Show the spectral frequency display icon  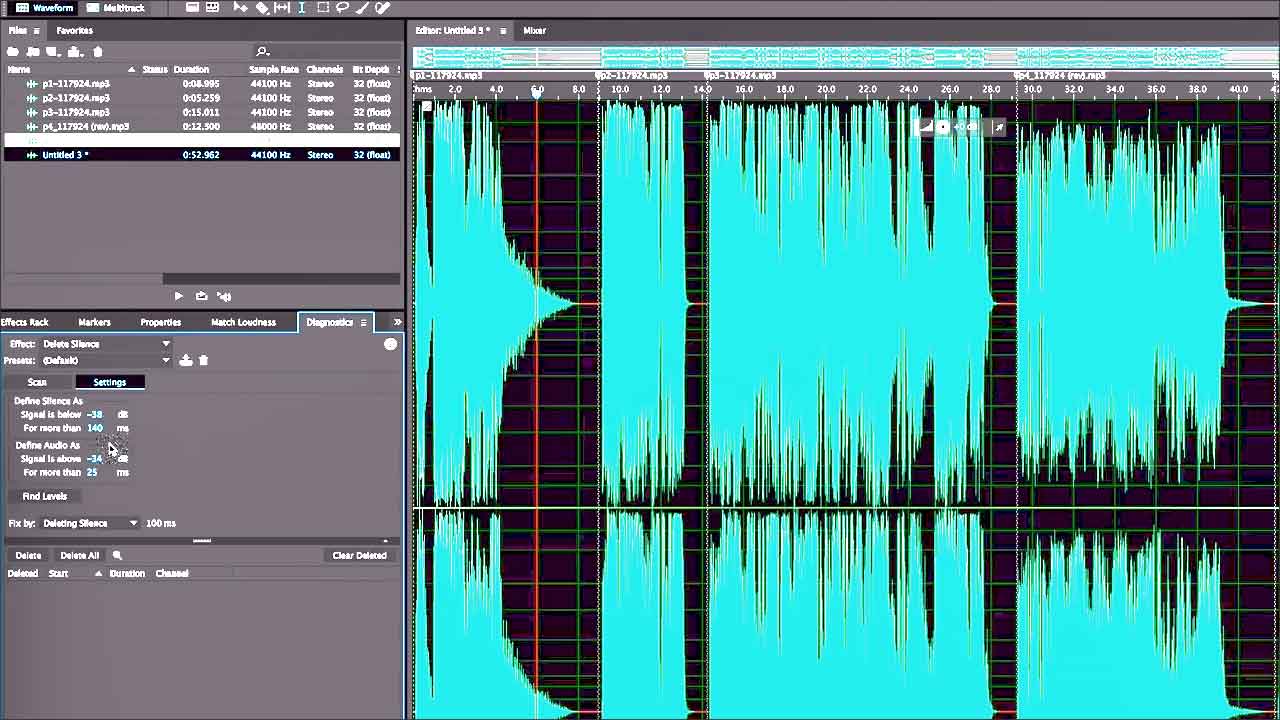tap(192, 7)
